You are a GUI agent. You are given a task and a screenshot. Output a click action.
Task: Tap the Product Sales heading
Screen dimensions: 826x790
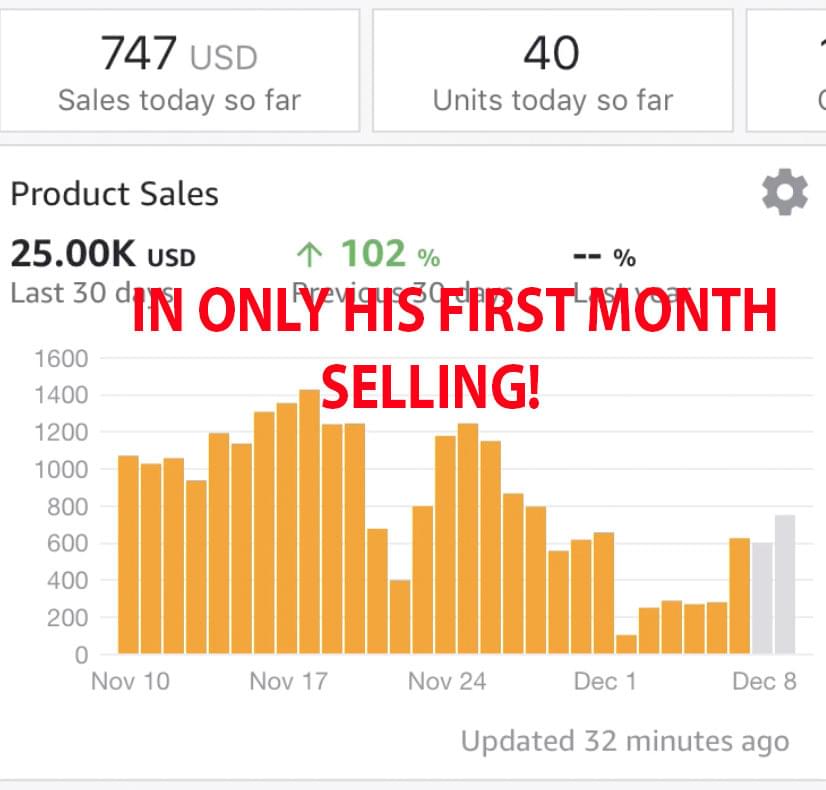(x=115, y=194)
